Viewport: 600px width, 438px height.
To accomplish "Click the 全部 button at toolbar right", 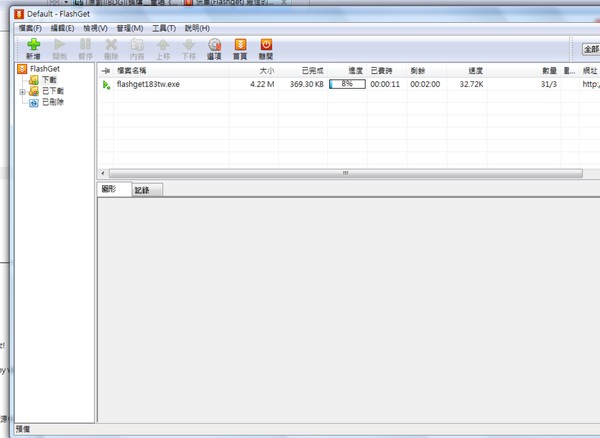I will 591,49.
